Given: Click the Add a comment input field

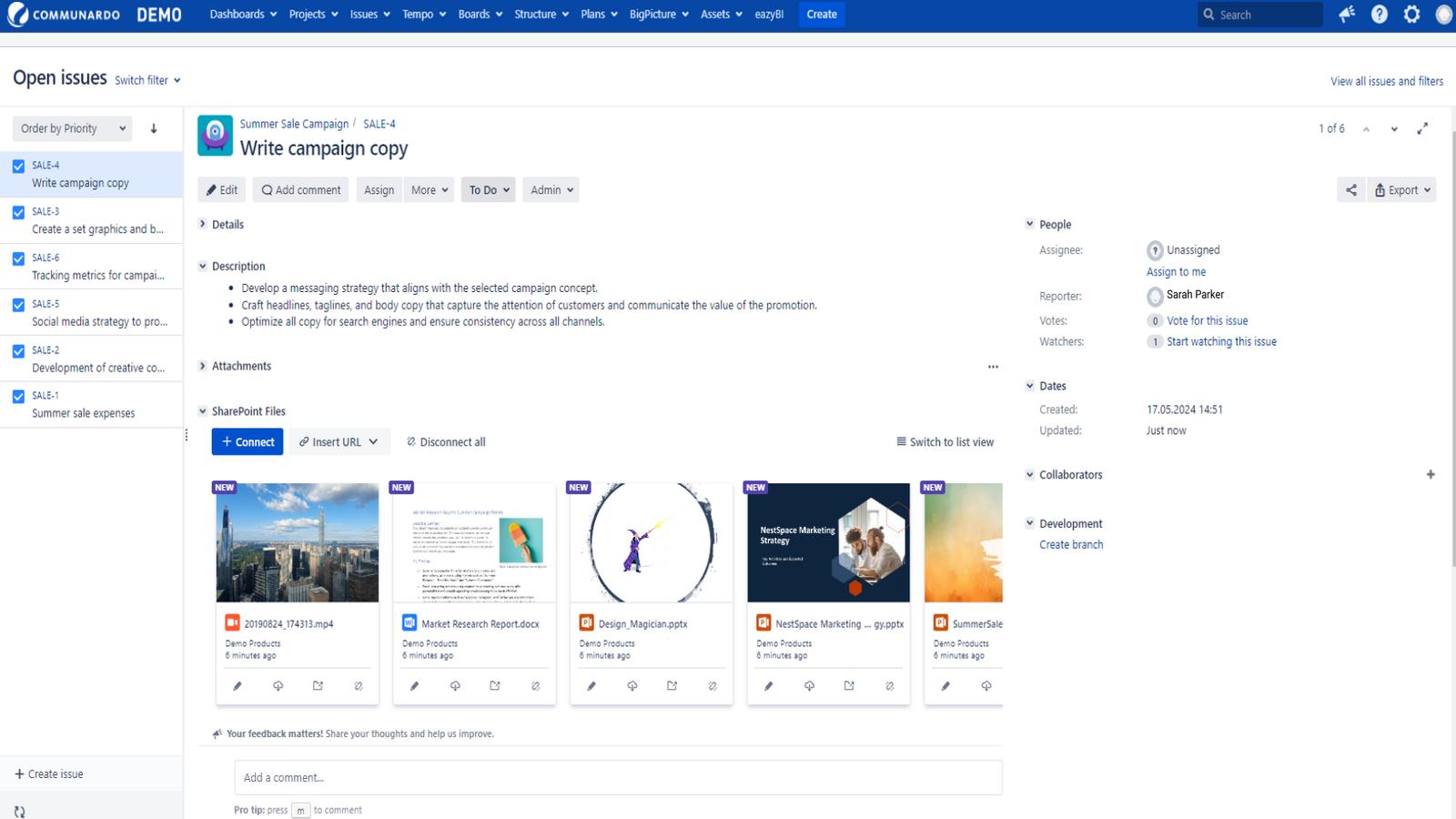Looking at the screenshot, I should coord(618,778).
